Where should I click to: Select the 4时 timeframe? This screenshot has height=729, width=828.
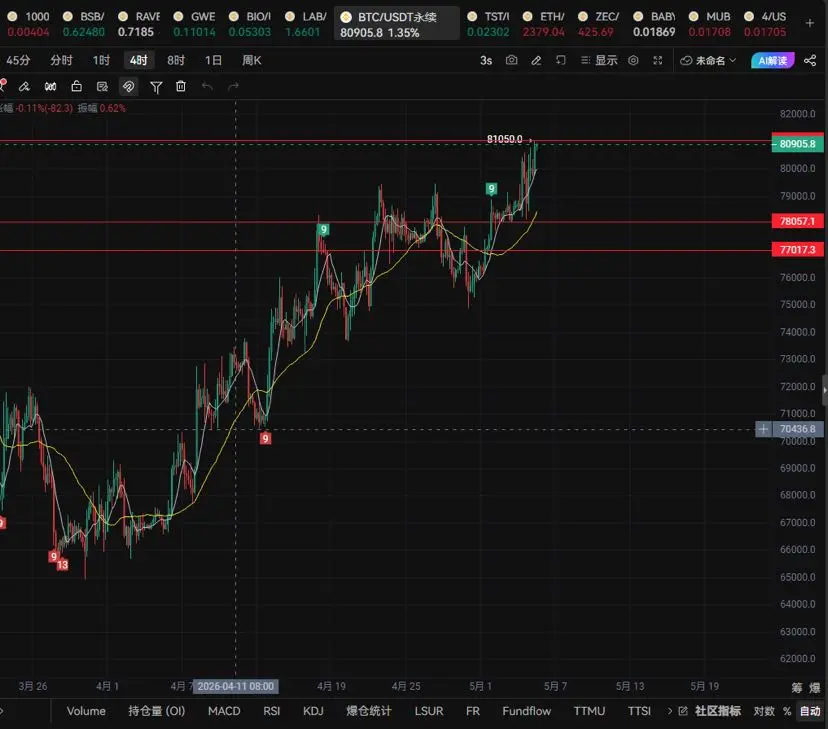pyautogui.click(x=139, y=60)
